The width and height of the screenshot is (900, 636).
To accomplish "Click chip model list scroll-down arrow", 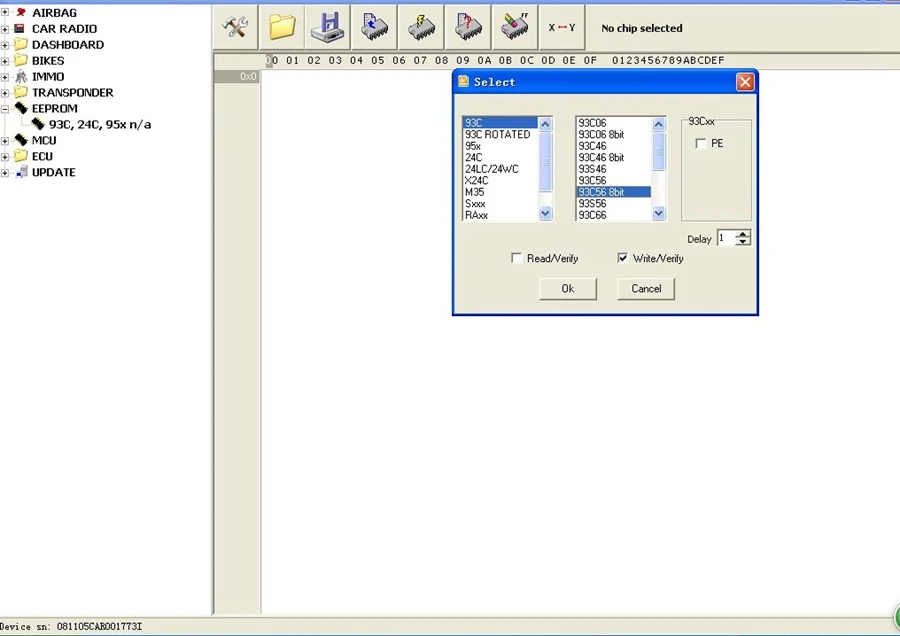I will pyautogui.click(x=658, y=213).
